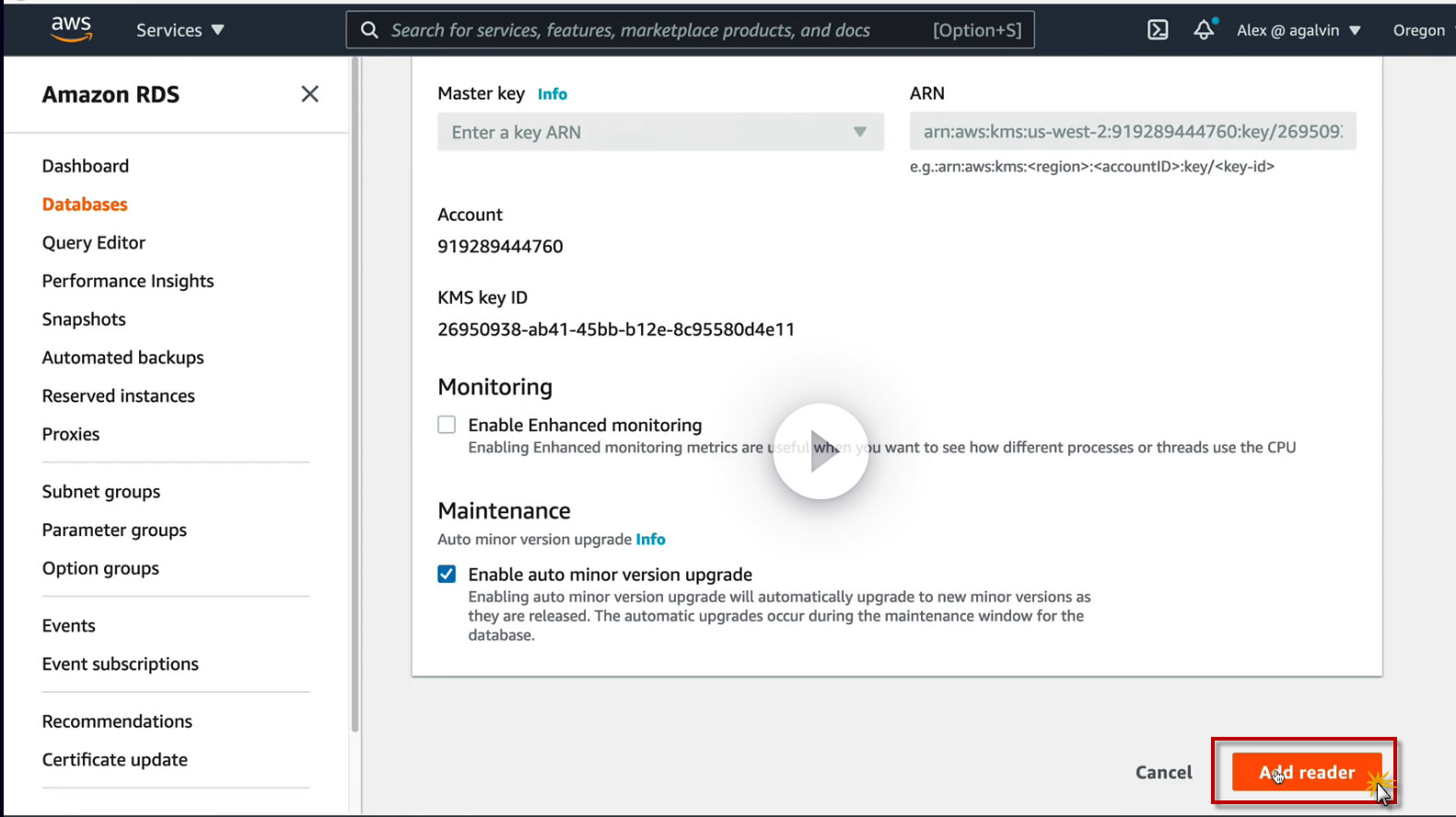This screenshot has width=1456, height=817.
Task: Click the Amazon RDS sidebar title
Action: click(x=111, y=95)
